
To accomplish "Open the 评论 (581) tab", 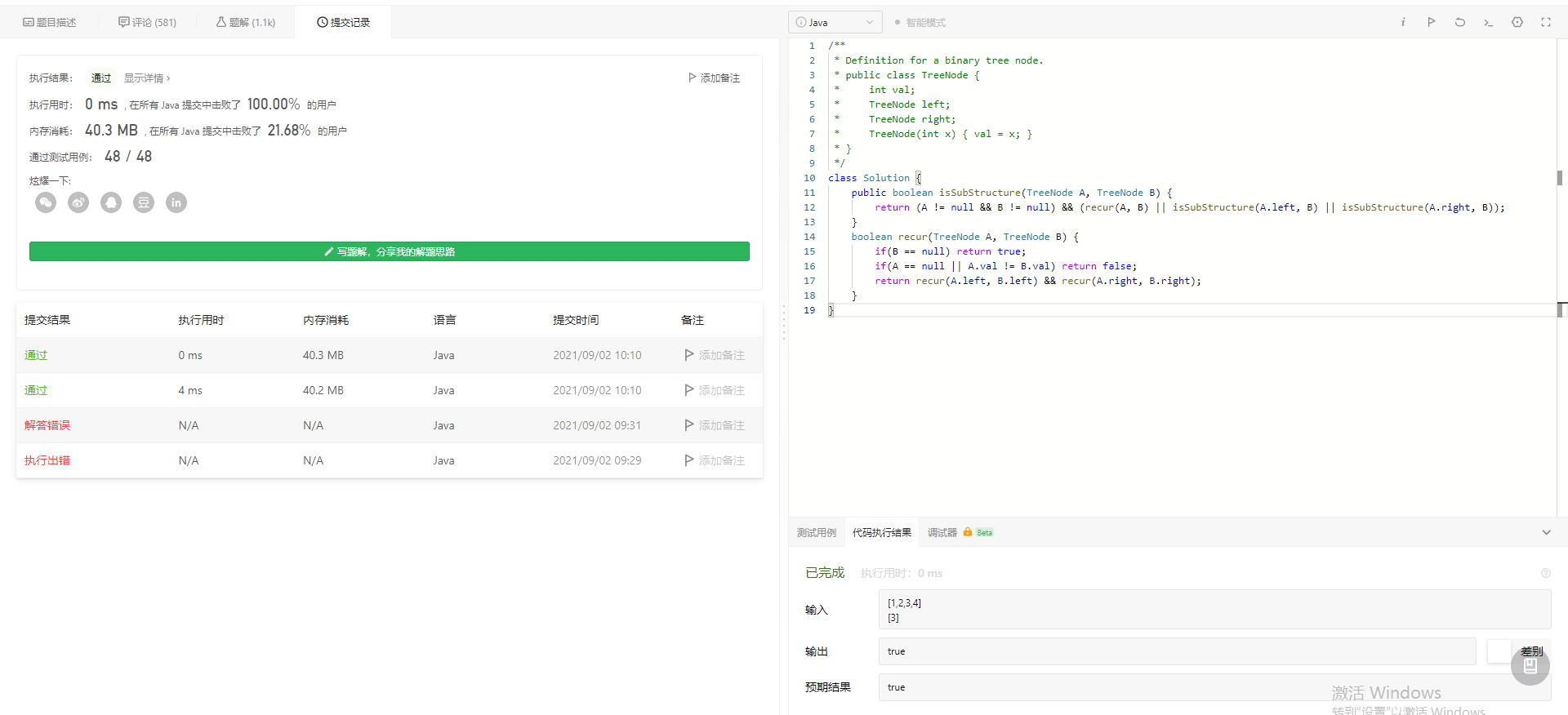I will point(147,22).
